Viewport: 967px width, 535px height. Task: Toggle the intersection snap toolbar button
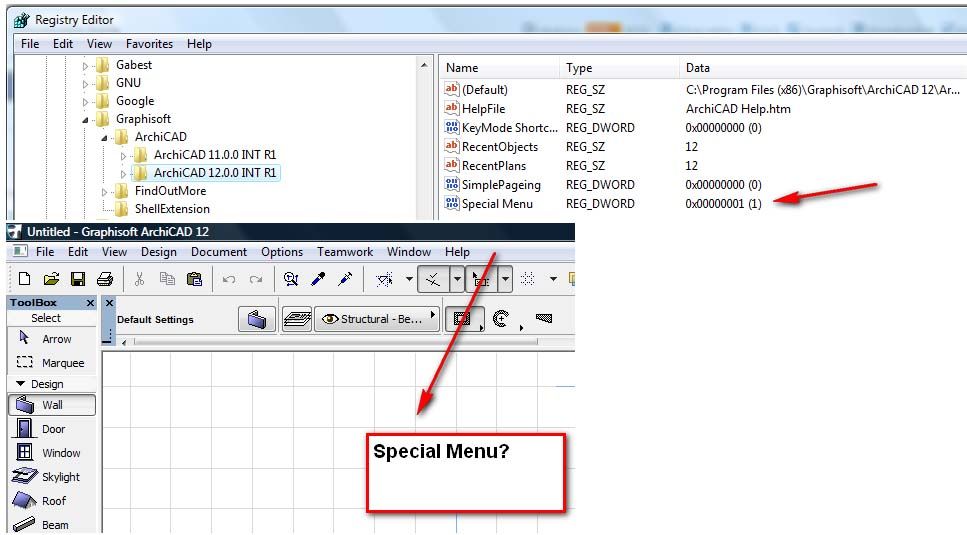[x=434, y=279]
